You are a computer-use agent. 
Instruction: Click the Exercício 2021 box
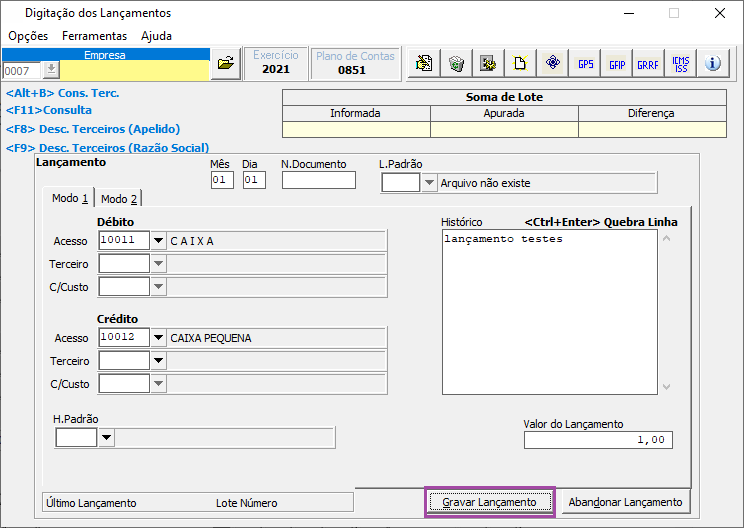(x=276, y=63)
